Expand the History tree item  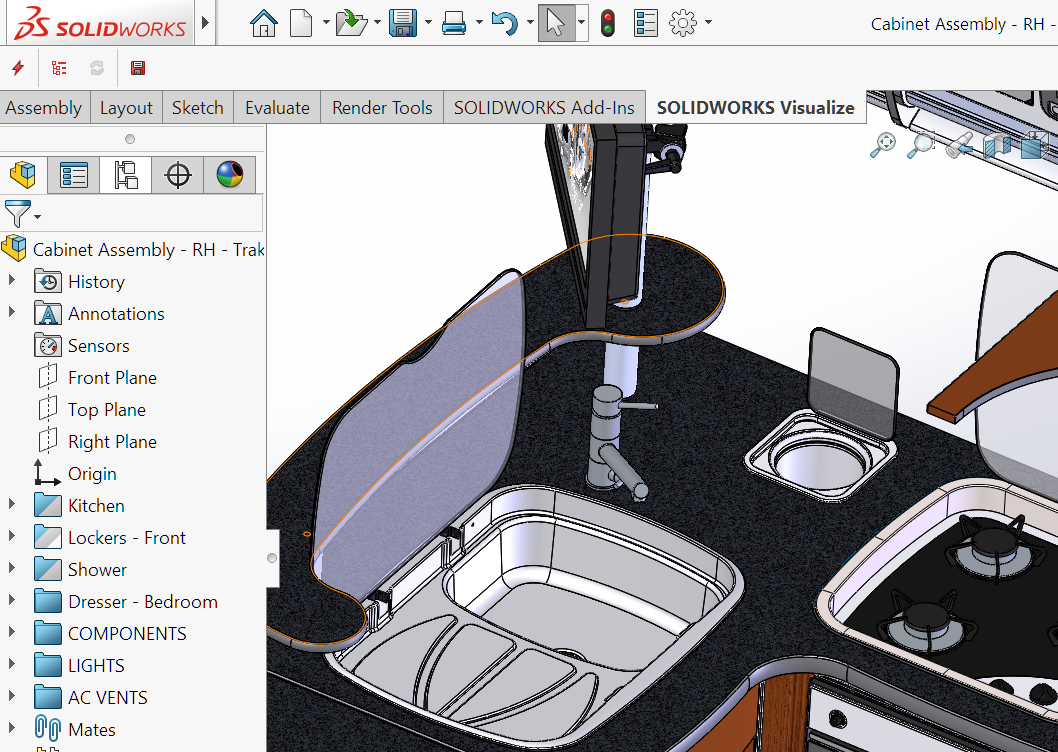12,281
